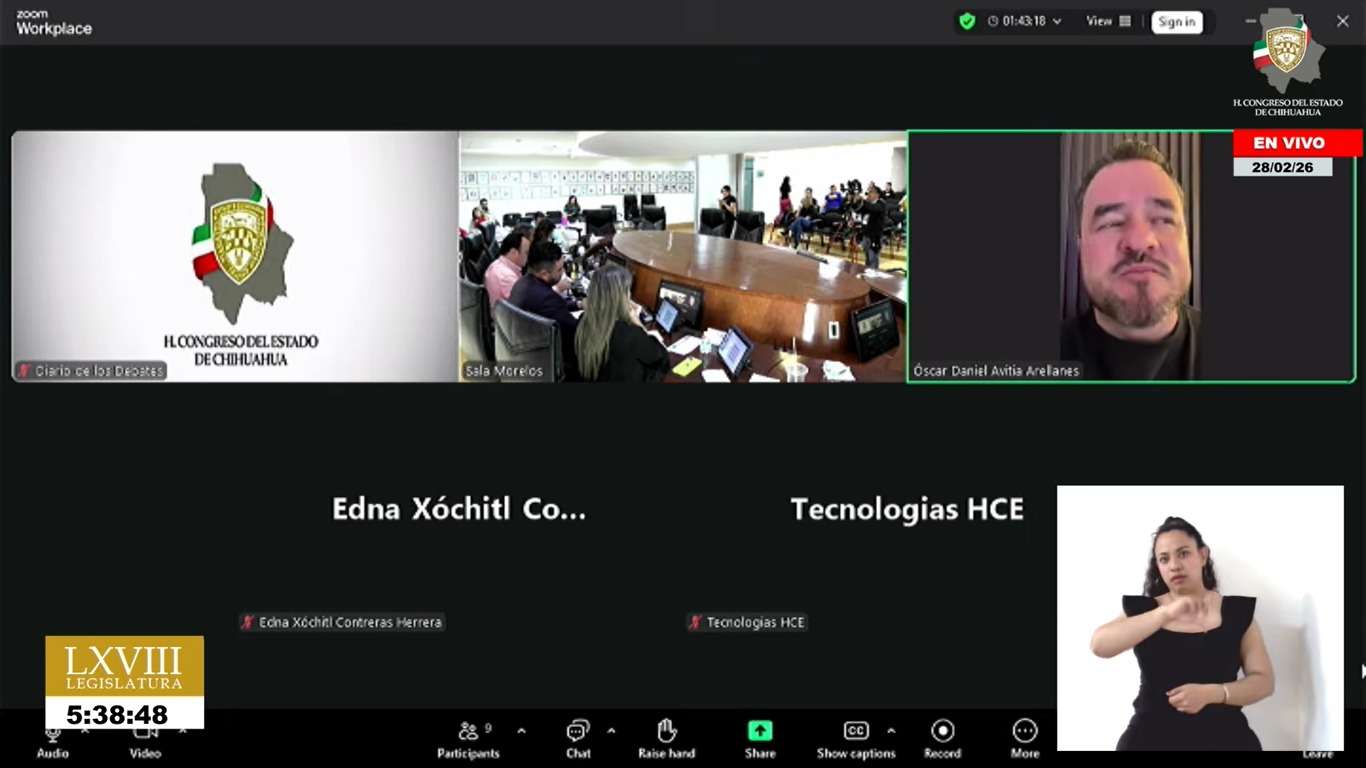Screen dimensions: 1366x768
Task: Expand the arrow beside Participants
Action: tap(521, 731)
